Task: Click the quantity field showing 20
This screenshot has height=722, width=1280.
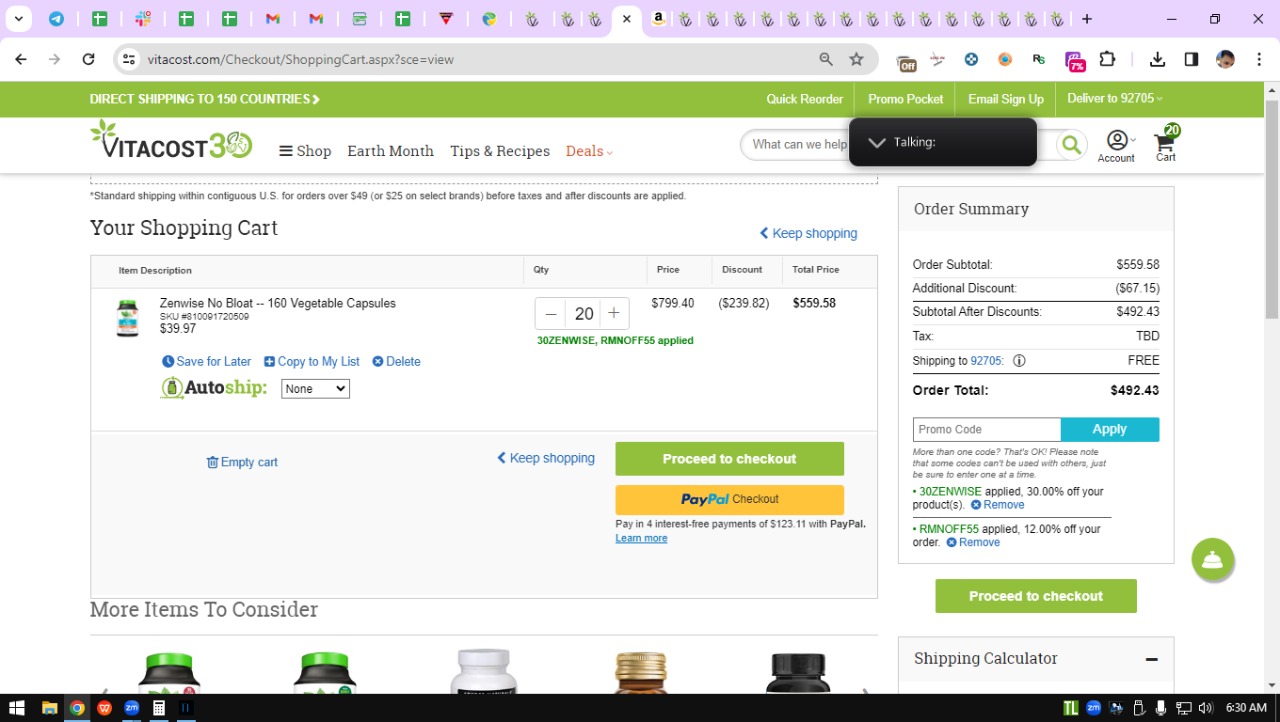Action: tap(584, 314)
